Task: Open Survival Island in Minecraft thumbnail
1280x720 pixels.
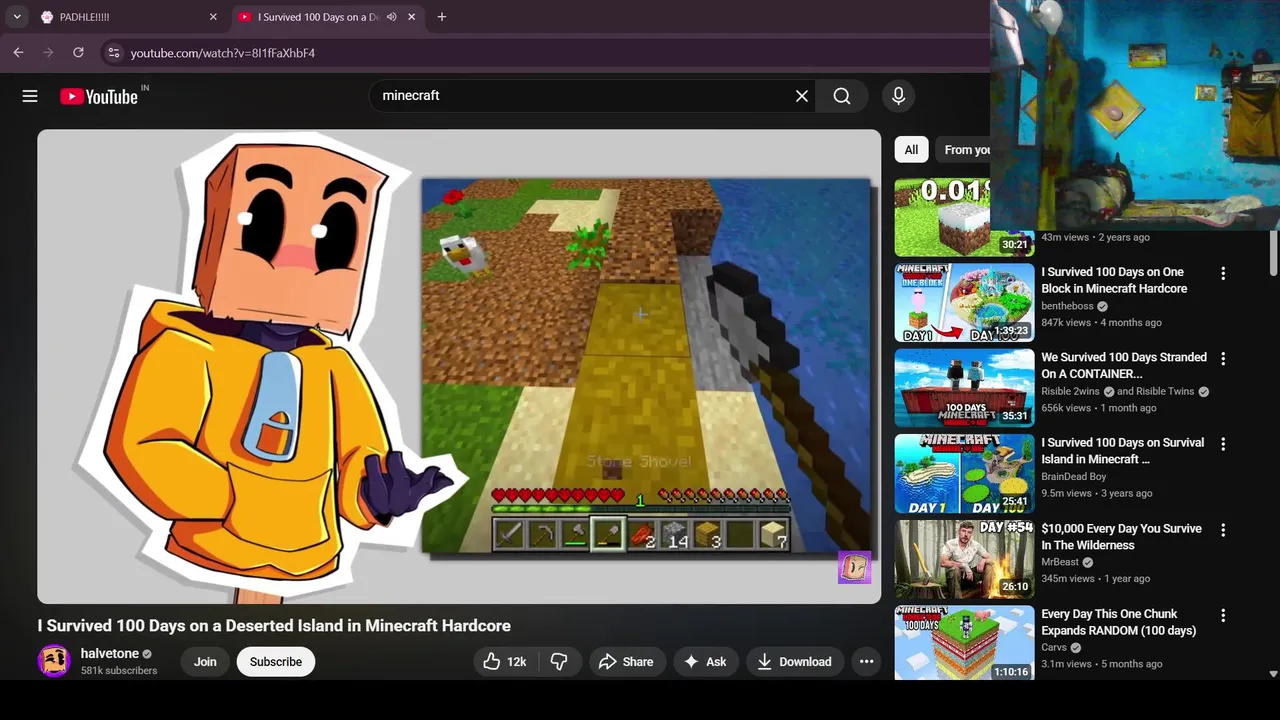Action: point(964,473)
